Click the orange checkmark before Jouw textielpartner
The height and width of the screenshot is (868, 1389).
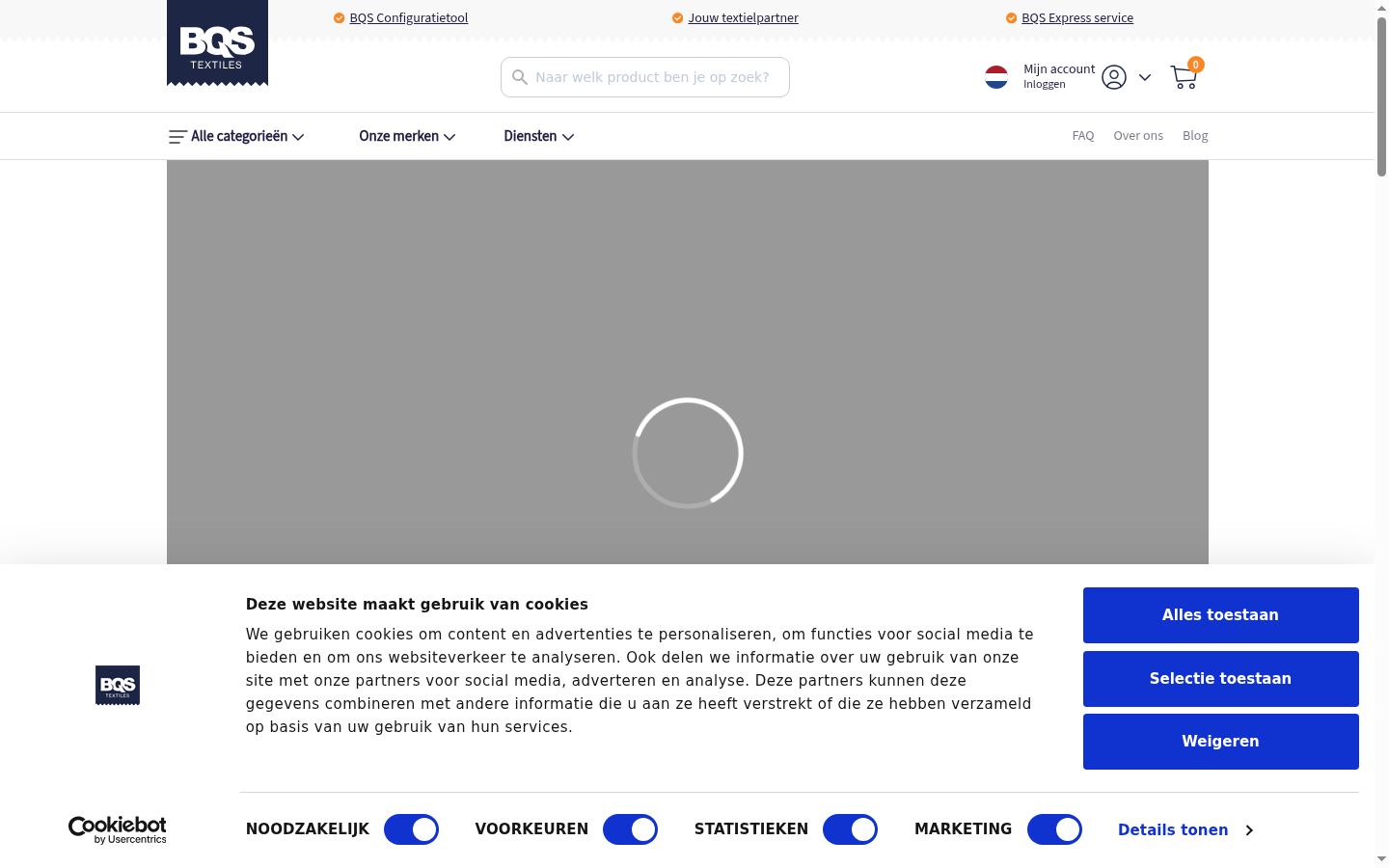pyautogui.click(x=677, y=18)
